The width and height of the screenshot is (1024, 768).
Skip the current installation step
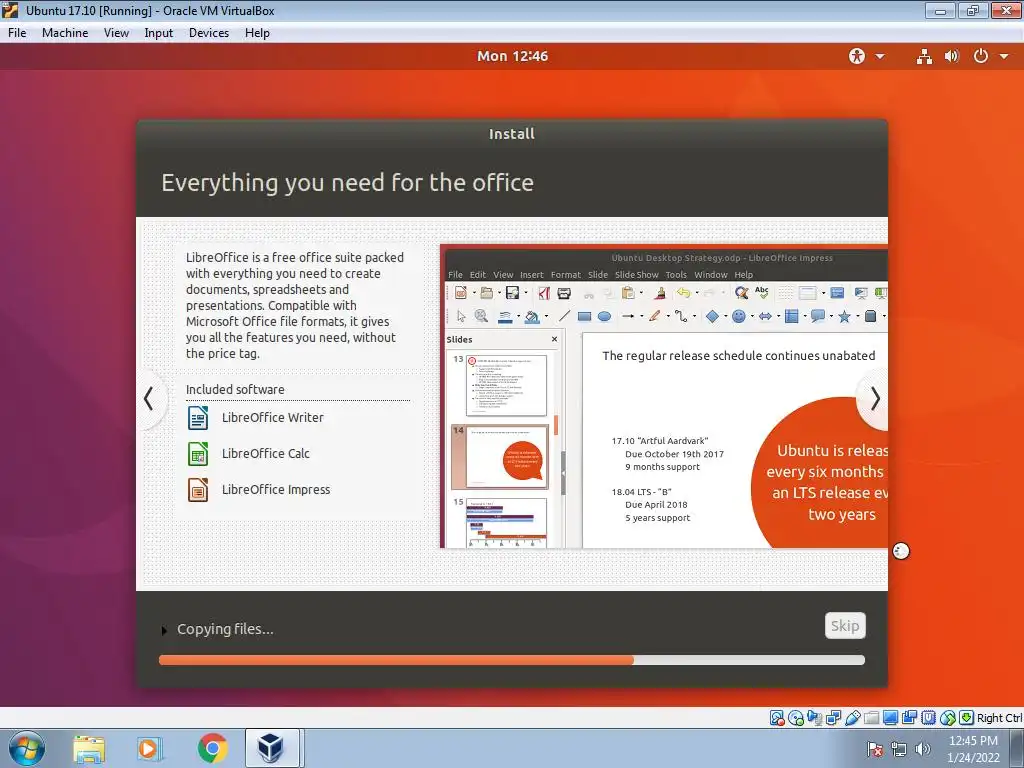[845, 626]
